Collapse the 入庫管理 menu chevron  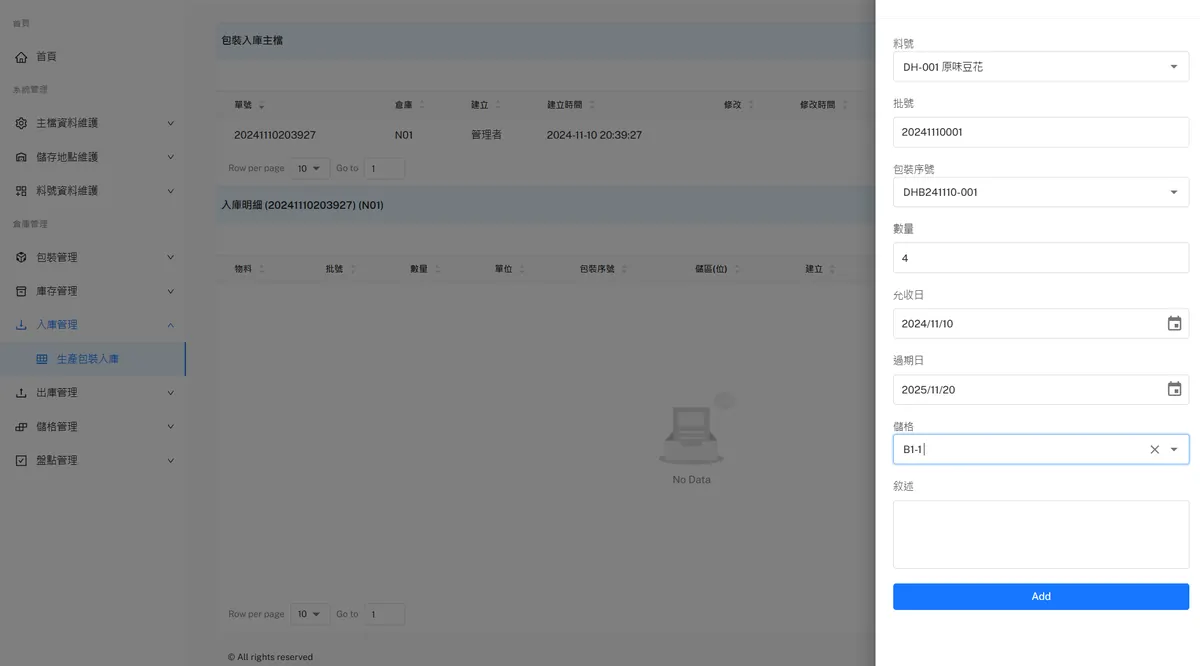point(170,325)
